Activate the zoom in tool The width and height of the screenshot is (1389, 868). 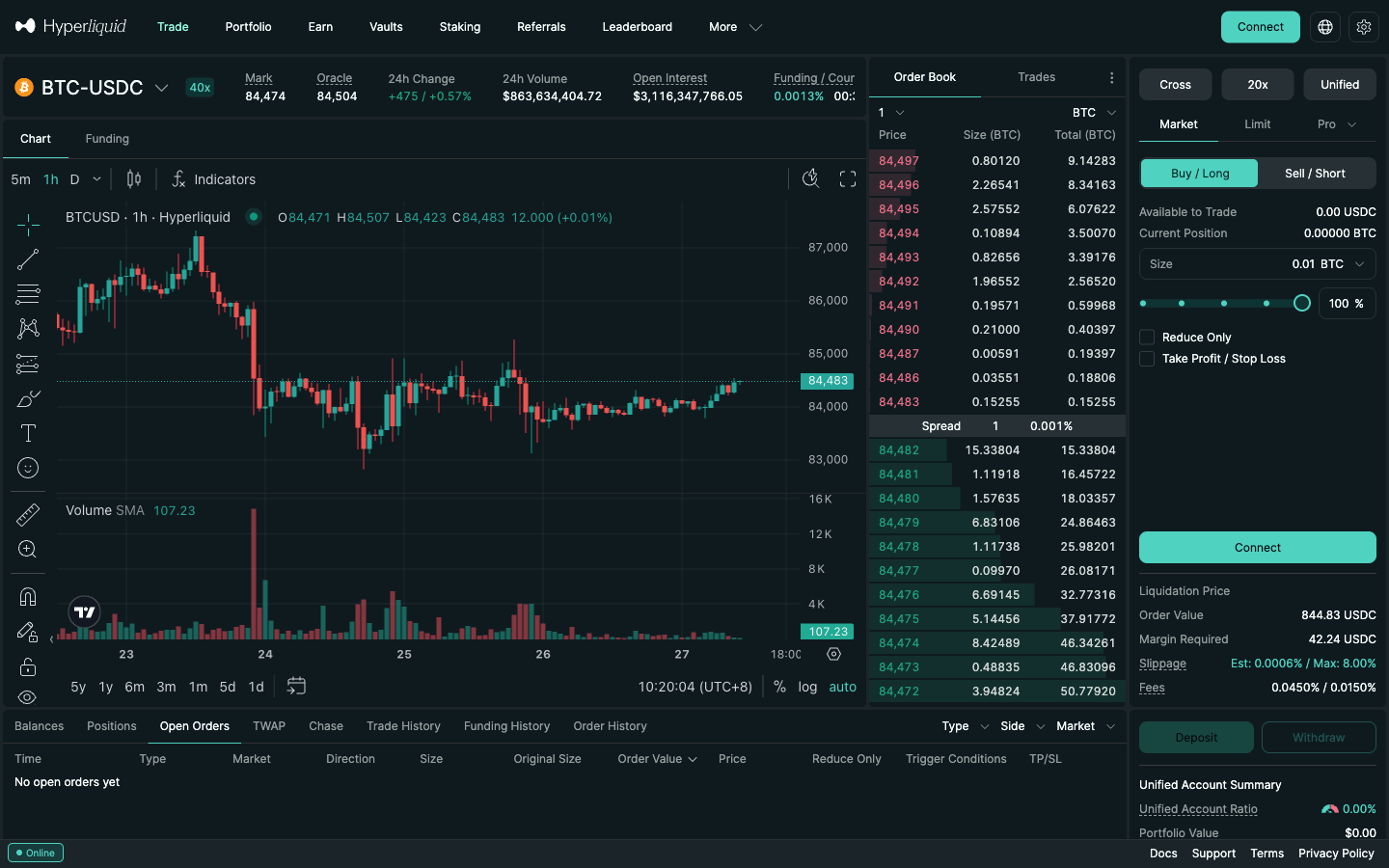(28, 549)
